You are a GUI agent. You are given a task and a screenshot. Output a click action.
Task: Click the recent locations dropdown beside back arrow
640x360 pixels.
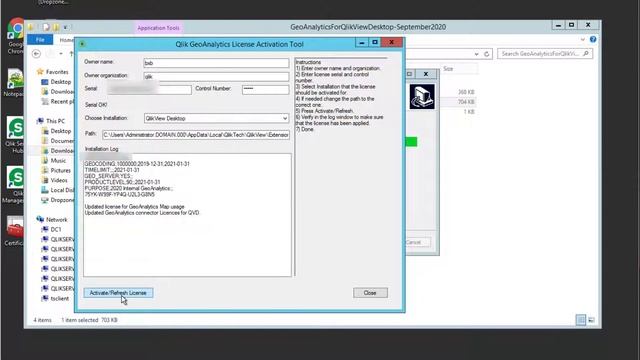pyautogui.click(x=61, y=53)
